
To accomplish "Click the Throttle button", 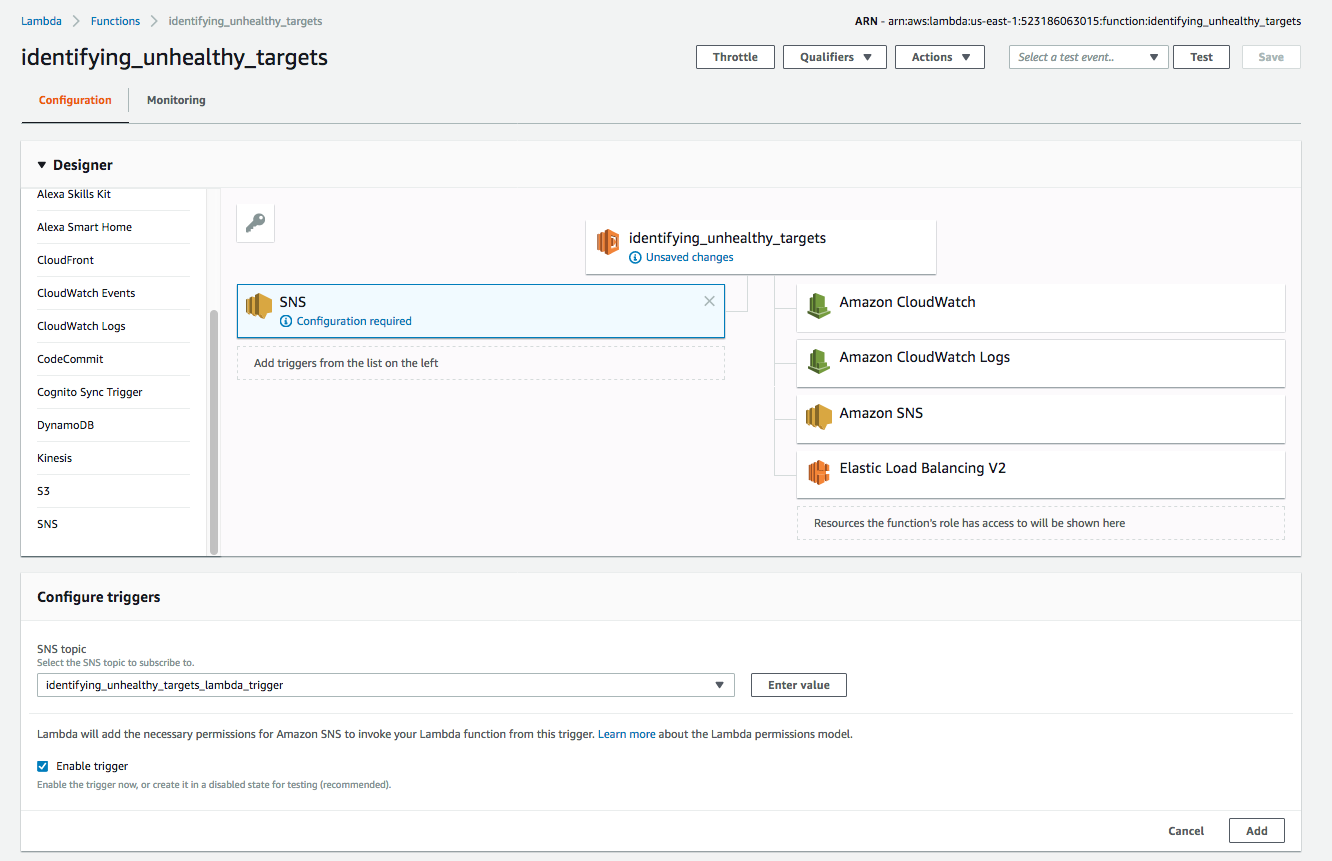I will 735,57.
